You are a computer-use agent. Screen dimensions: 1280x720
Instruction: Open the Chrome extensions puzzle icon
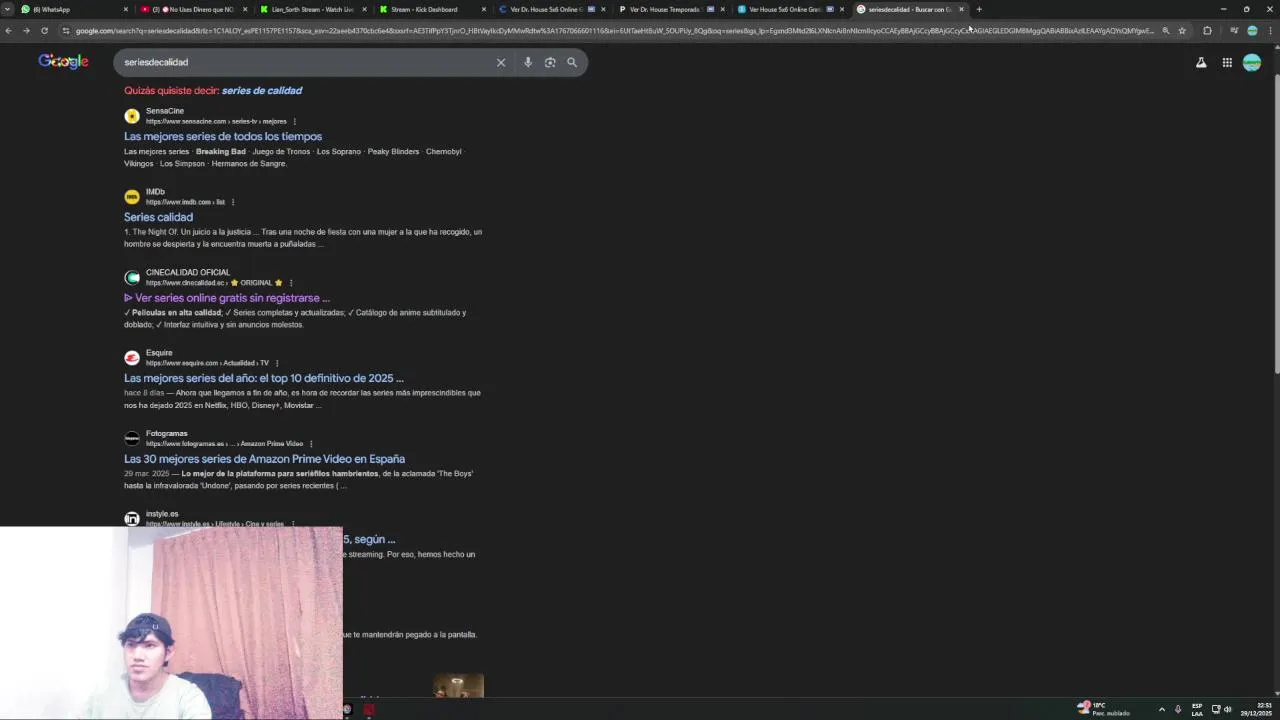pyautogui.click(x=1207, y=30)
